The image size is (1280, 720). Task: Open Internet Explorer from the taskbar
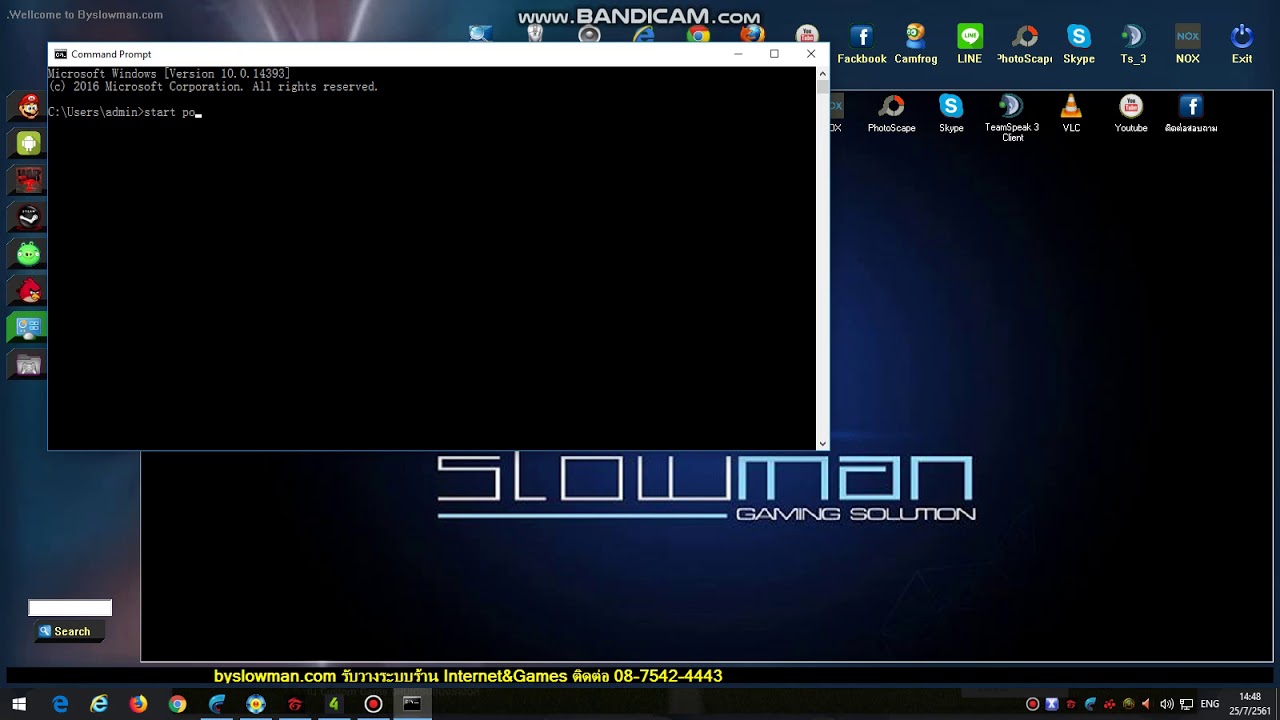[99, 704]
